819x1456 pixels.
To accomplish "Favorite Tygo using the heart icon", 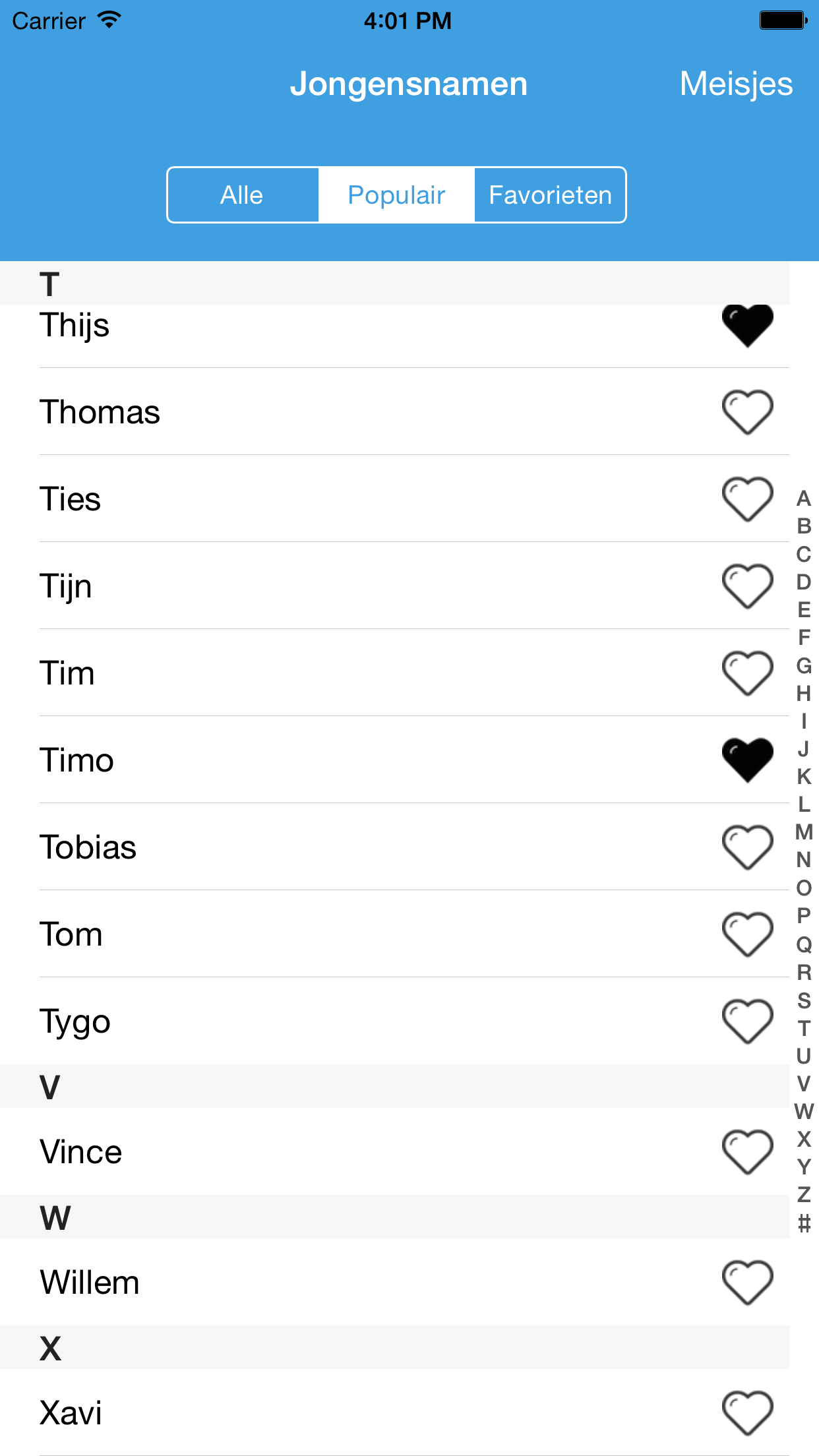I will [x=747, y=1021].
